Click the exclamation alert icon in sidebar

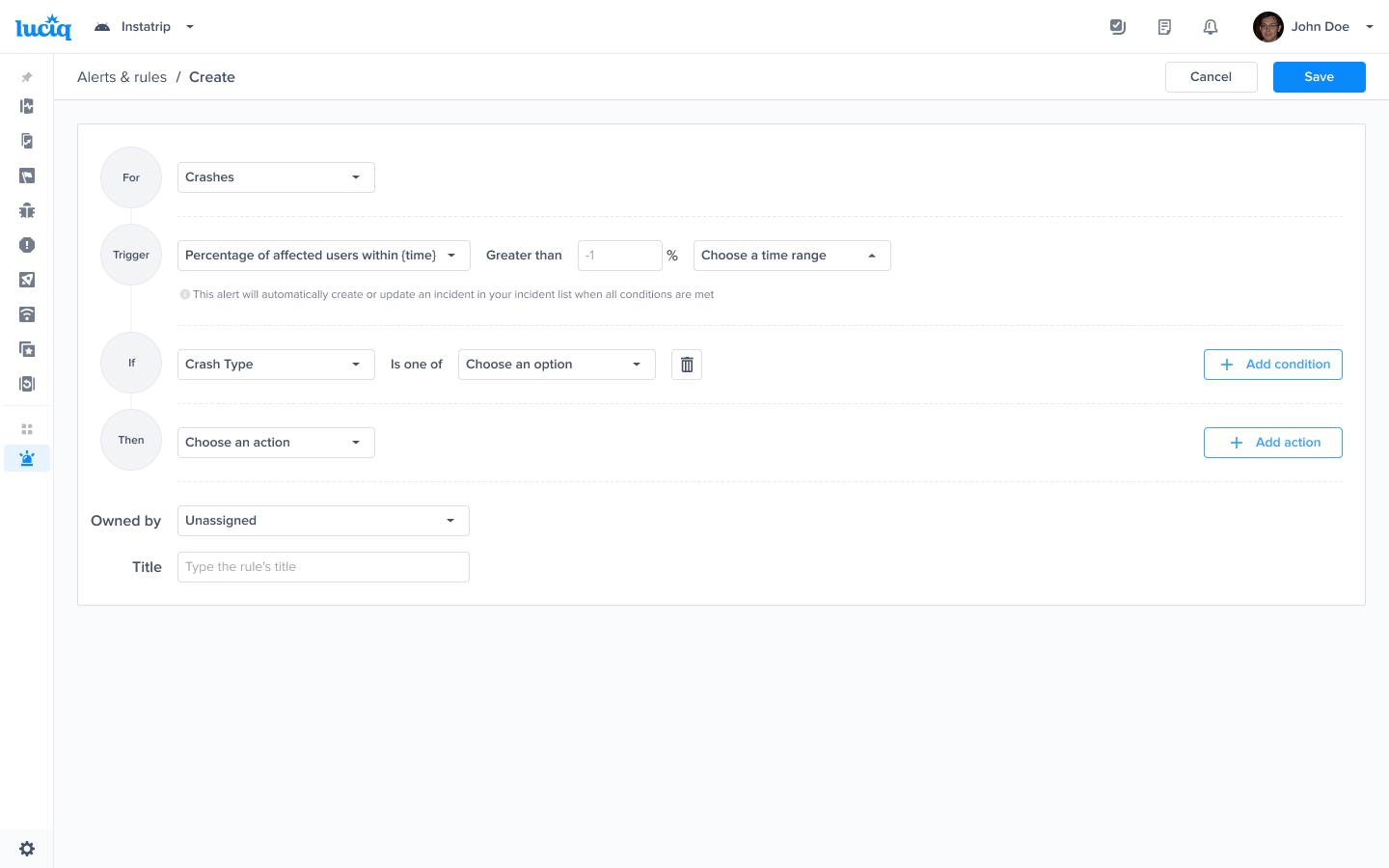[x=27, y=245]
